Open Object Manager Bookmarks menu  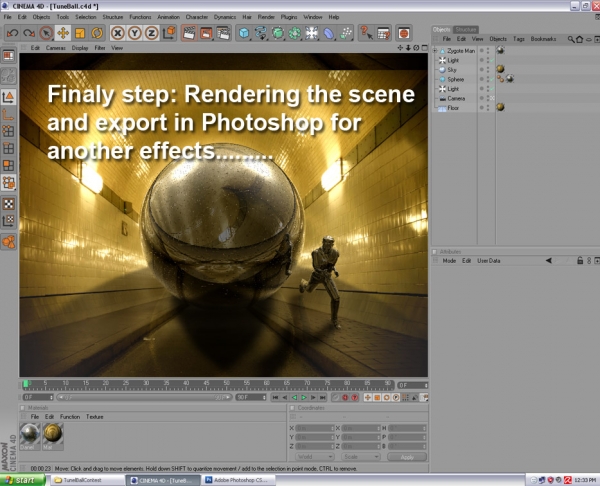[543, 39]
